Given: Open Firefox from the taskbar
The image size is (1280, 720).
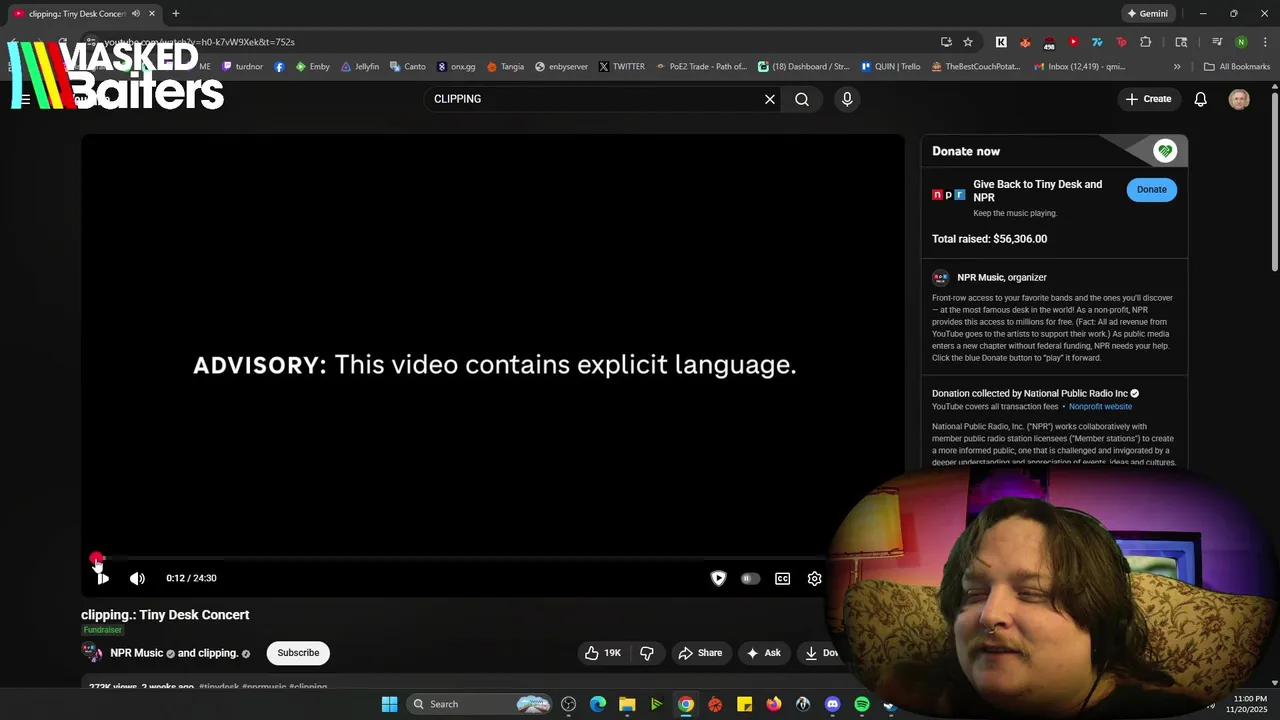Looking at the screenshot, I should 774,704.
